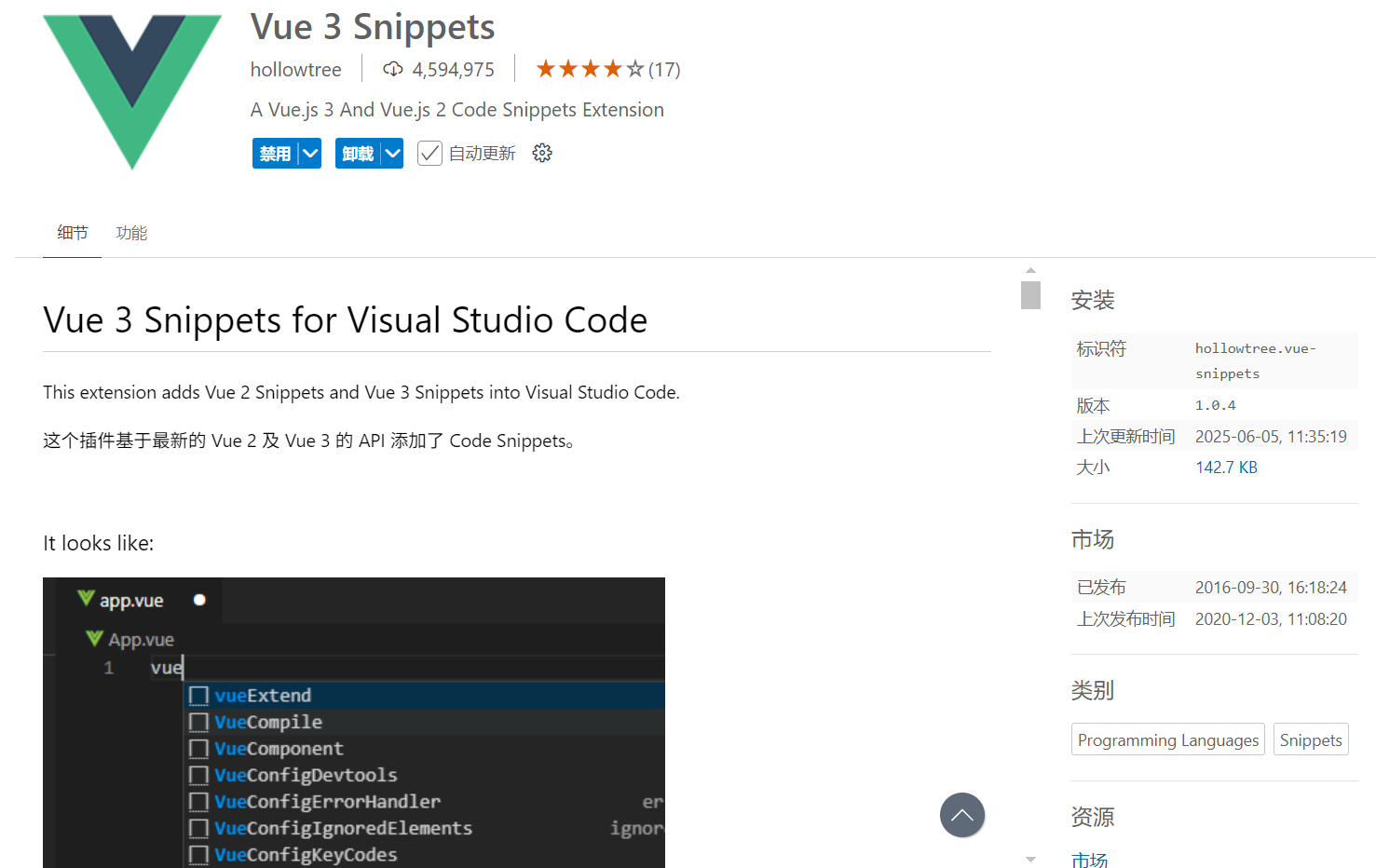Open the dropdown arrow next to 卸载

click(x=393, y=154)
